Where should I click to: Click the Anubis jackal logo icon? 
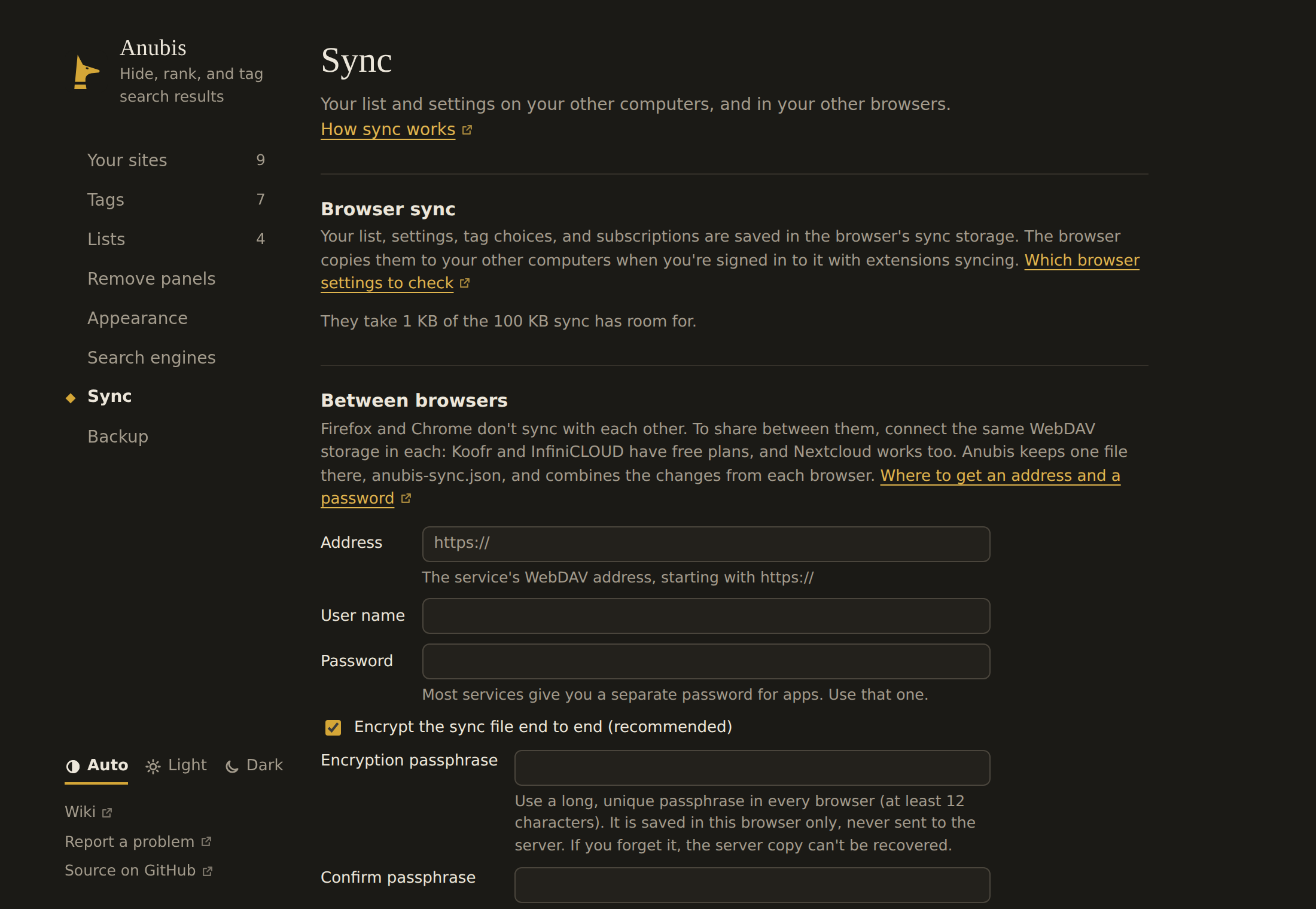(x=86, y=72)
